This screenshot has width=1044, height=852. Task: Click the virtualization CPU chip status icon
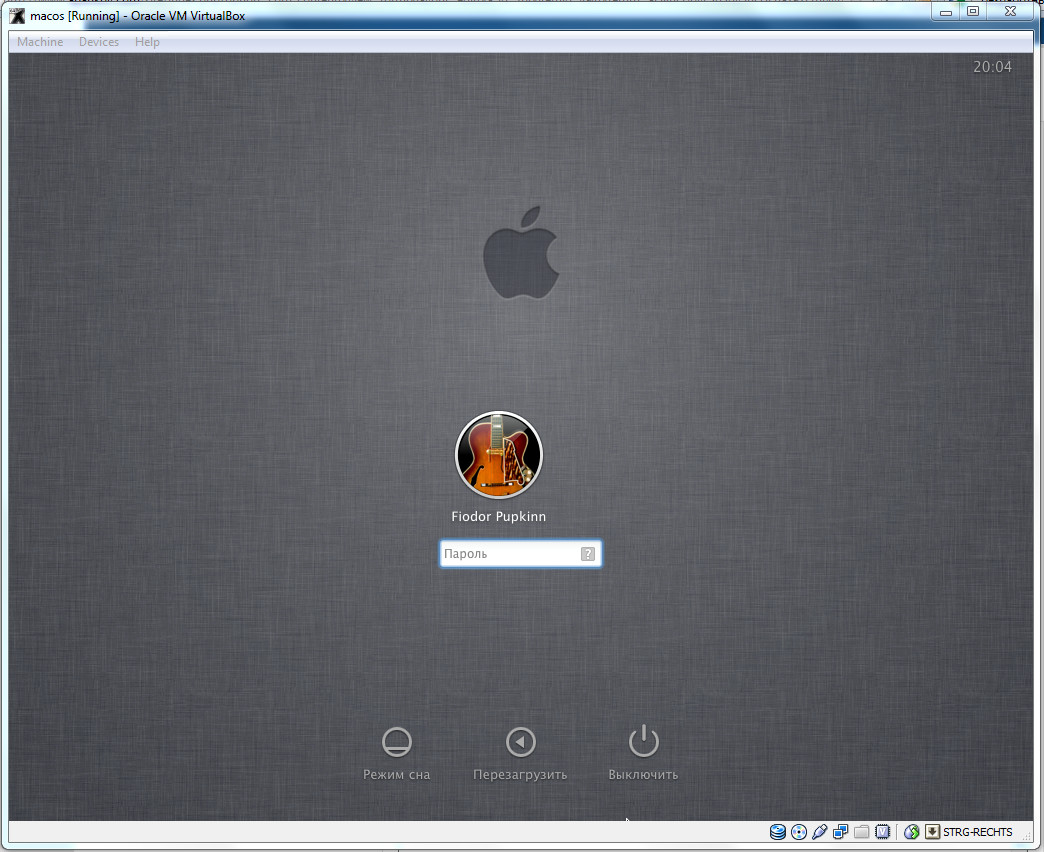(882, 832)
